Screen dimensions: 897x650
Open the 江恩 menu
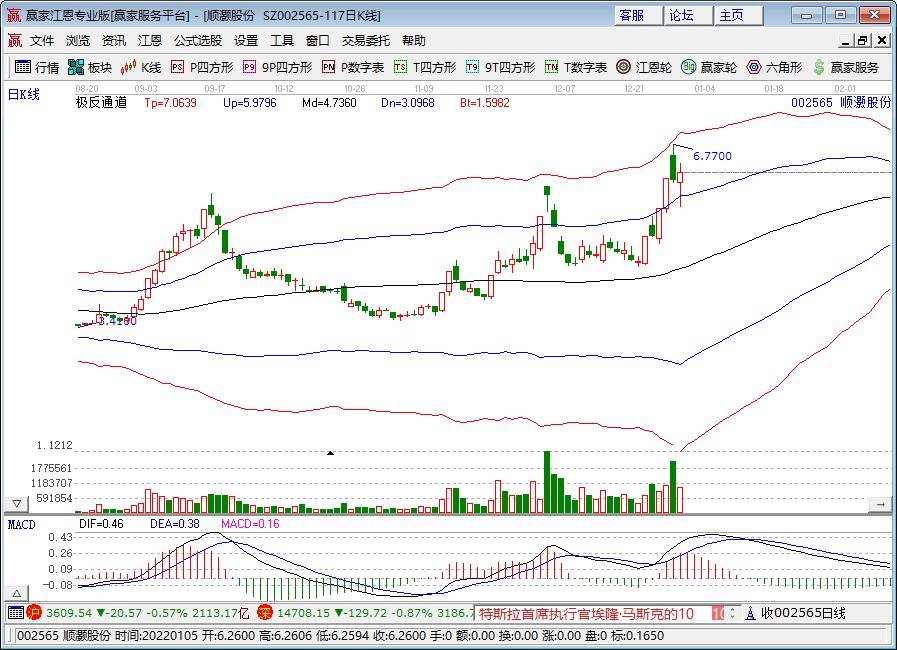tap(150, 41)
